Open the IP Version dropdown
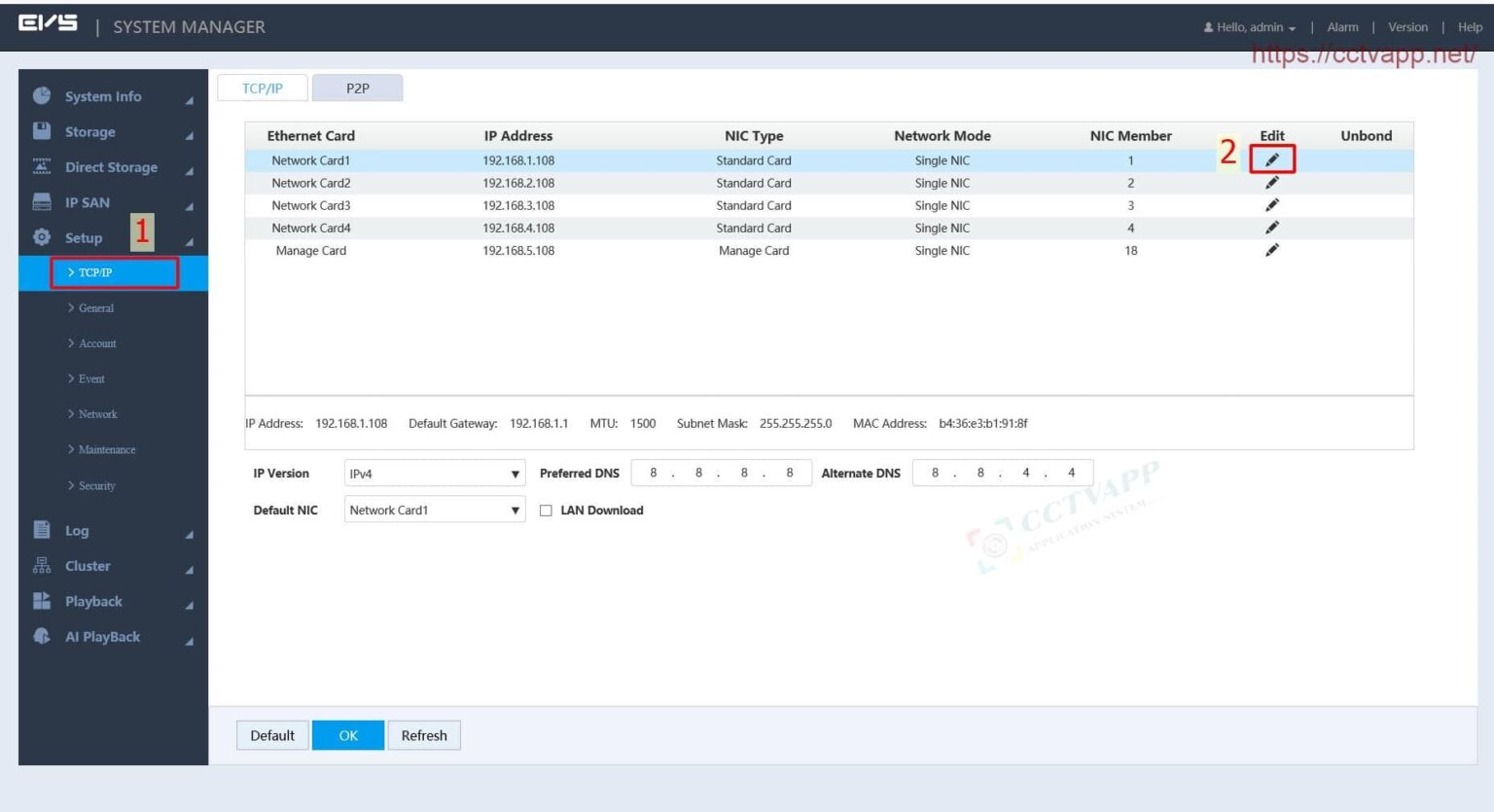1494x812 pixels. 433,473
